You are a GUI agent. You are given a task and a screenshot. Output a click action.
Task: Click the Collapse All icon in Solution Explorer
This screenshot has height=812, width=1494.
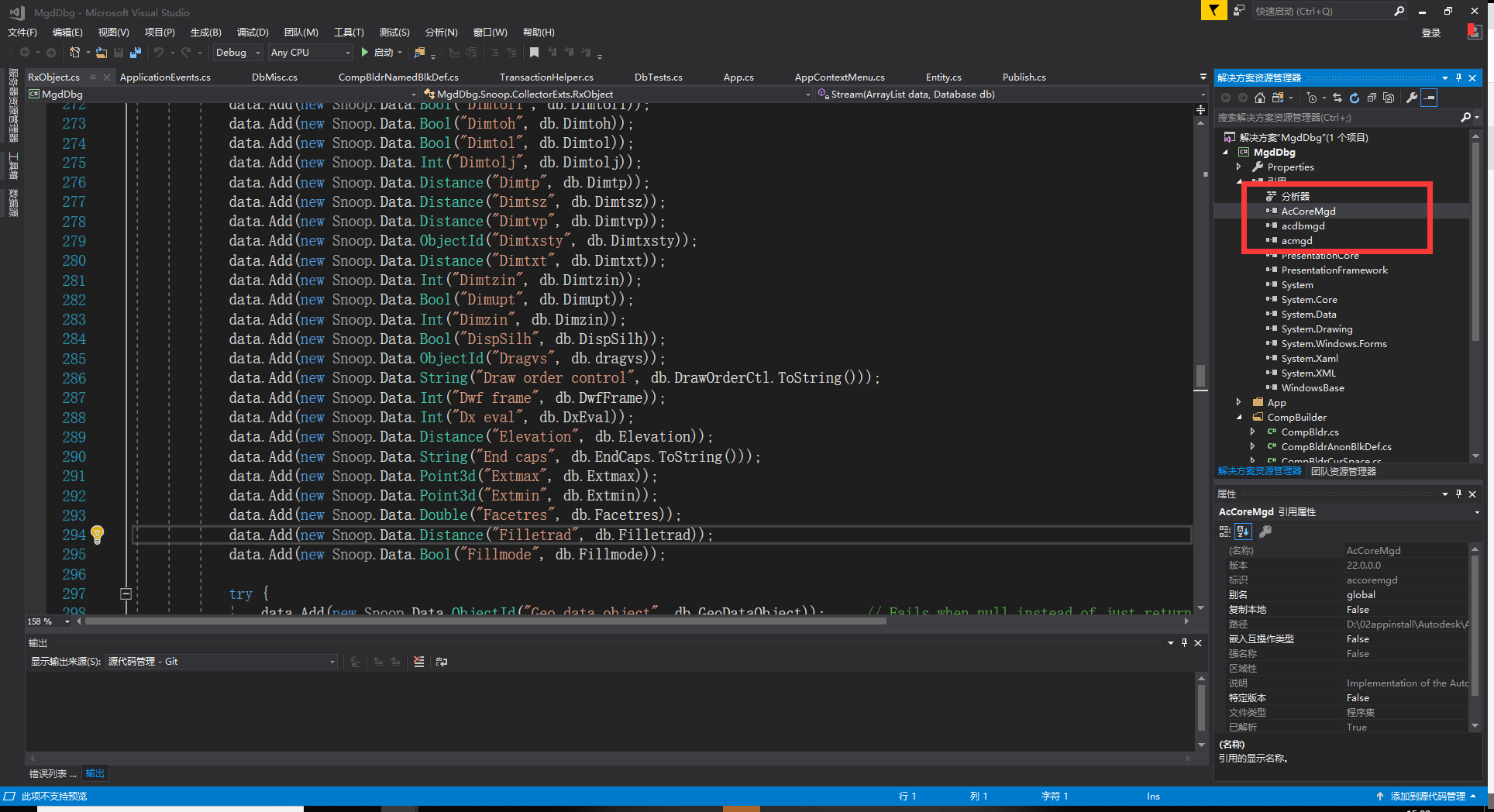tap(1372, 98)
